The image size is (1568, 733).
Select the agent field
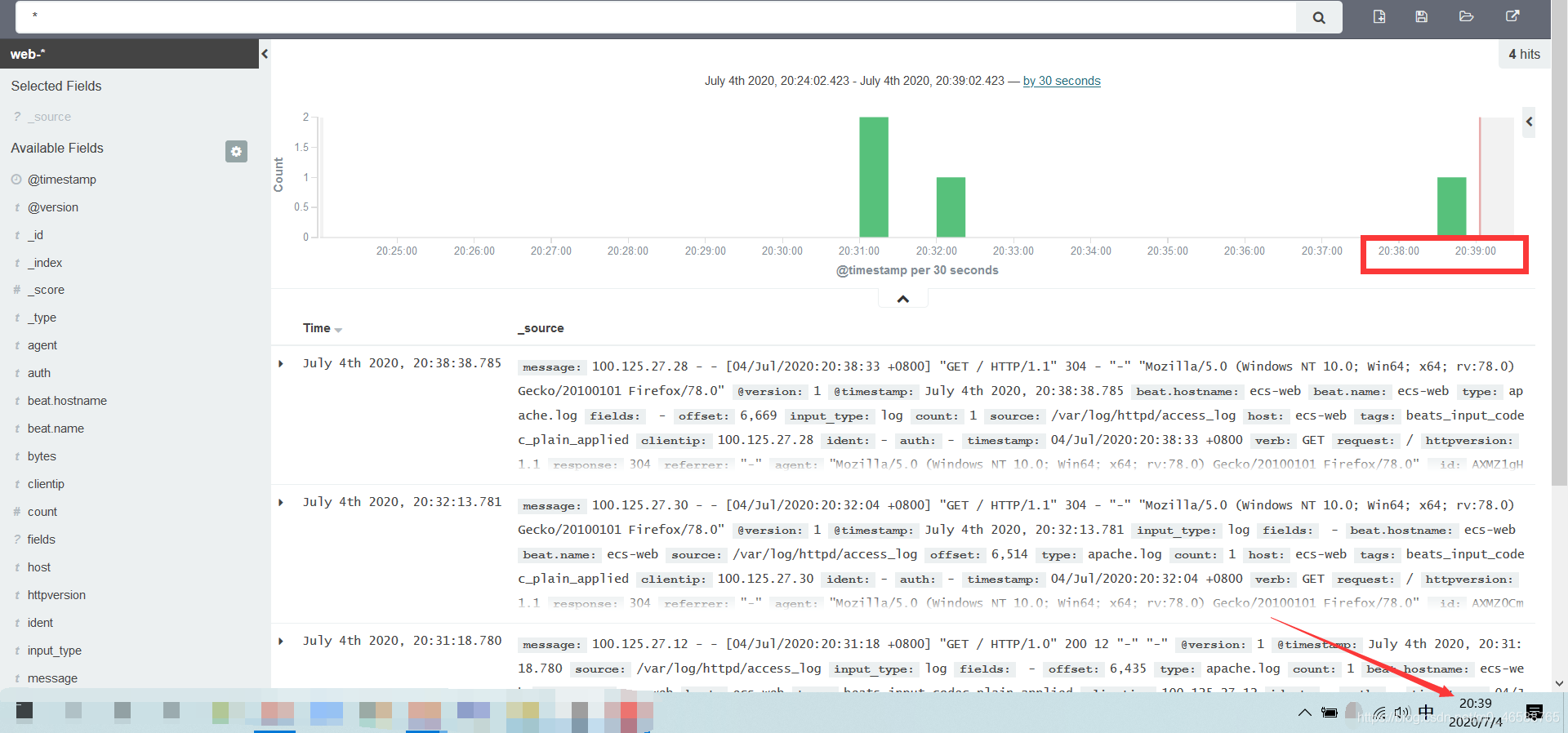[42, 345]
